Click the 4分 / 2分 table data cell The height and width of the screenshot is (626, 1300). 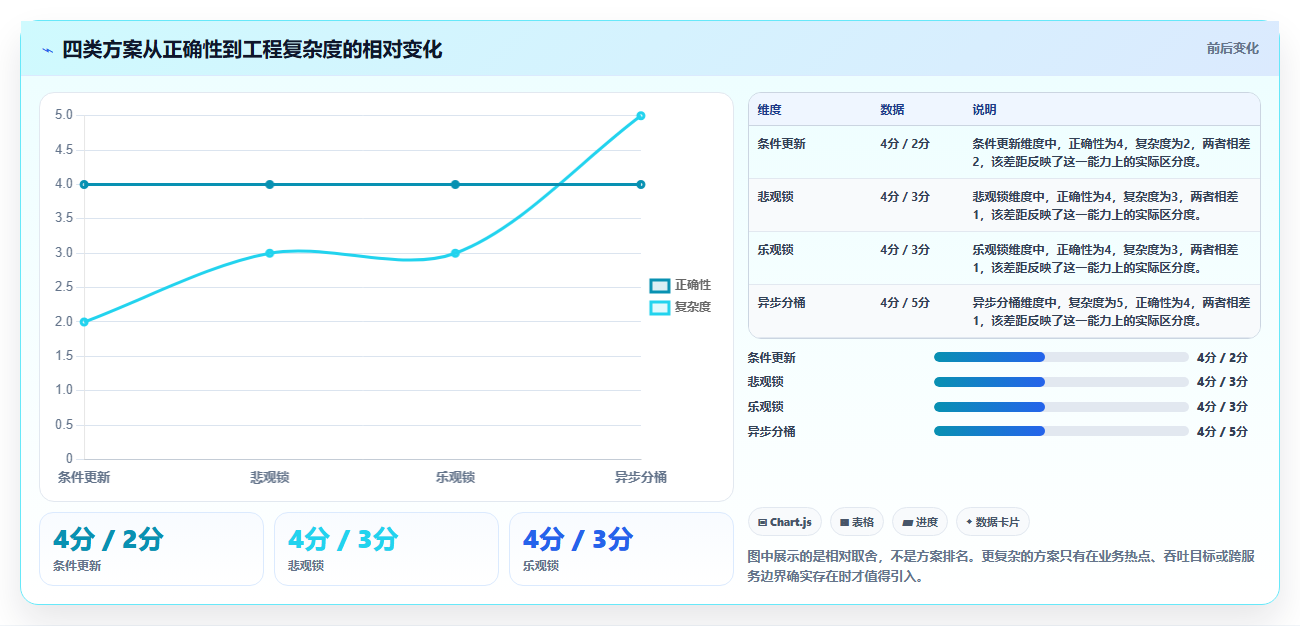(905, 144)
